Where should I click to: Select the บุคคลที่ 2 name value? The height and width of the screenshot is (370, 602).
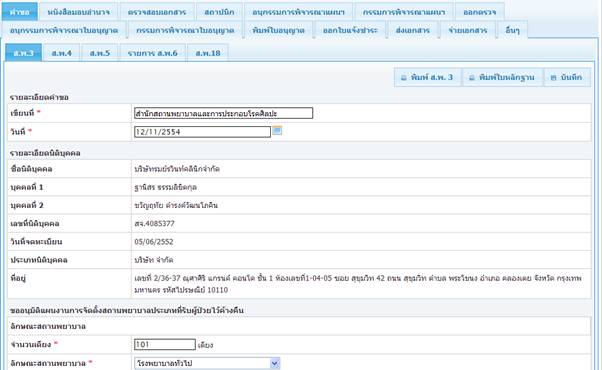coord(176,205)
